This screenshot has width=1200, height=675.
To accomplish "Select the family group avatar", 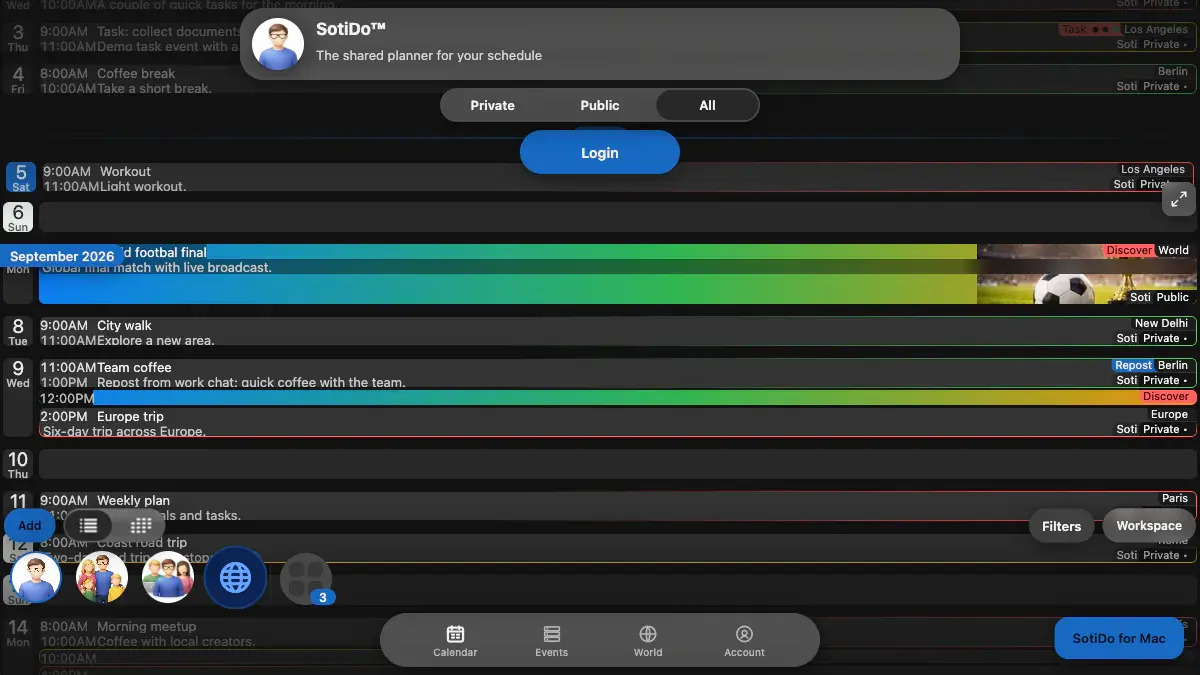I will [x=102, y=577].
